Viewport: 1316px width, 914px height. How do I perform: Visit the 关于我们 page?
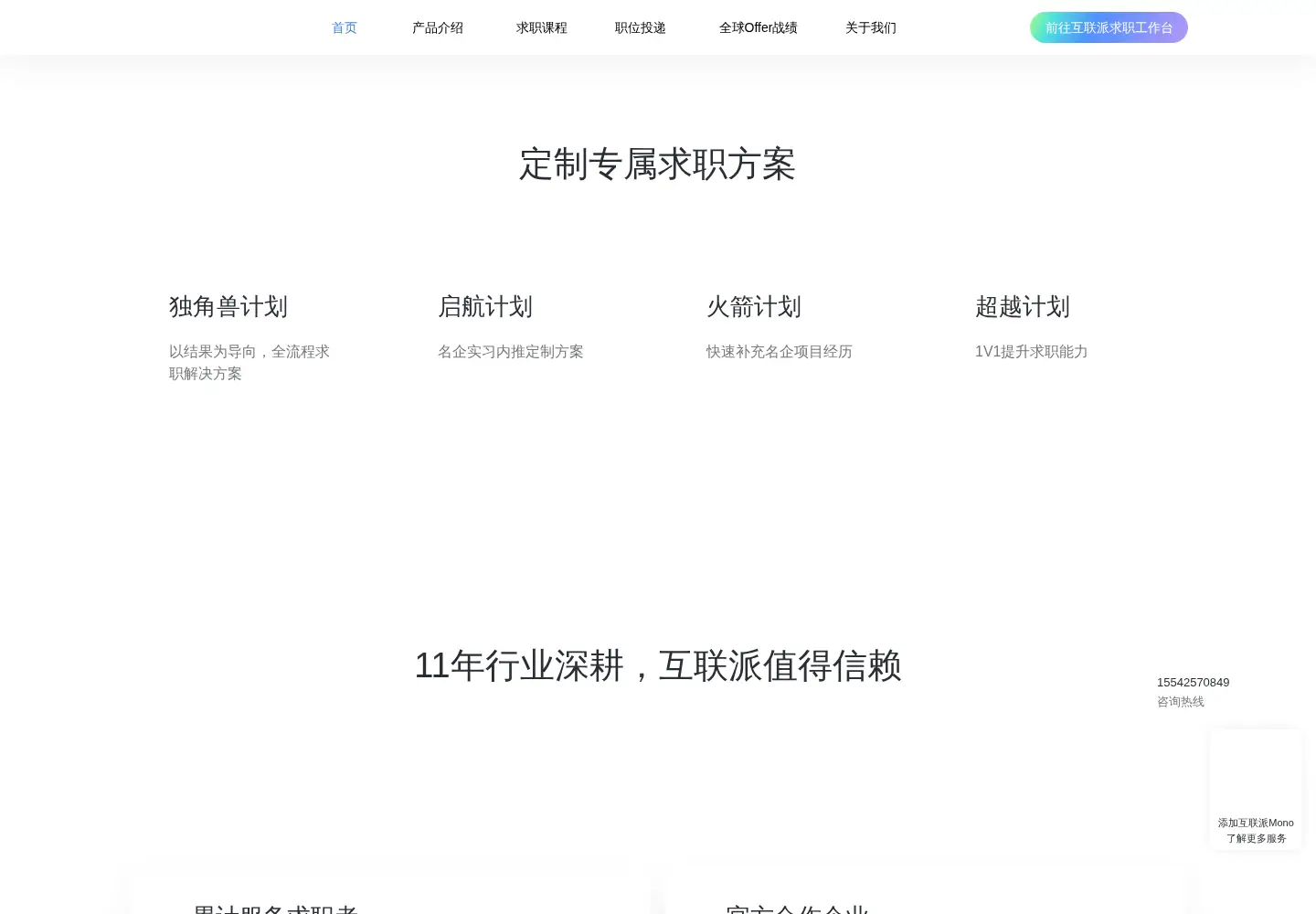pos(870,27)
